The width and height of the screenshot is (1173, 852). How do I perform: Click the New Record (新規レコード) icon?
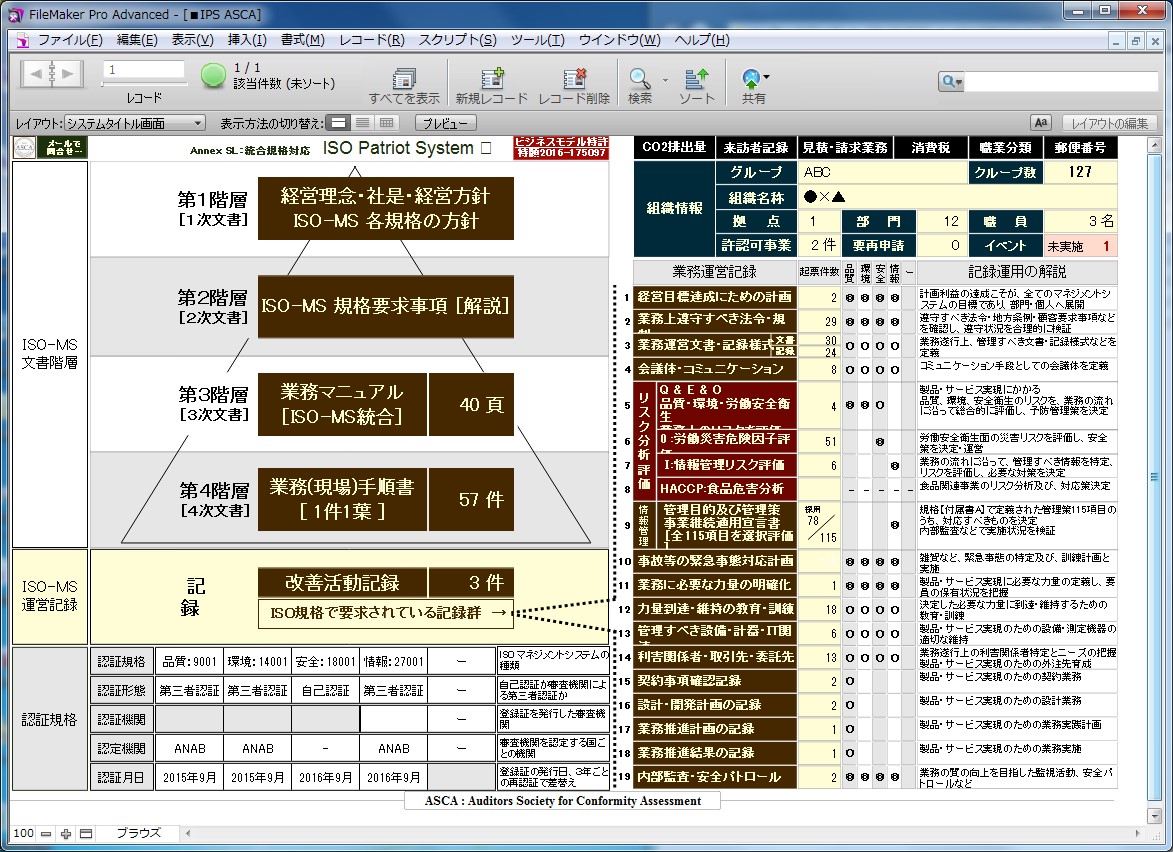point(491,79)
